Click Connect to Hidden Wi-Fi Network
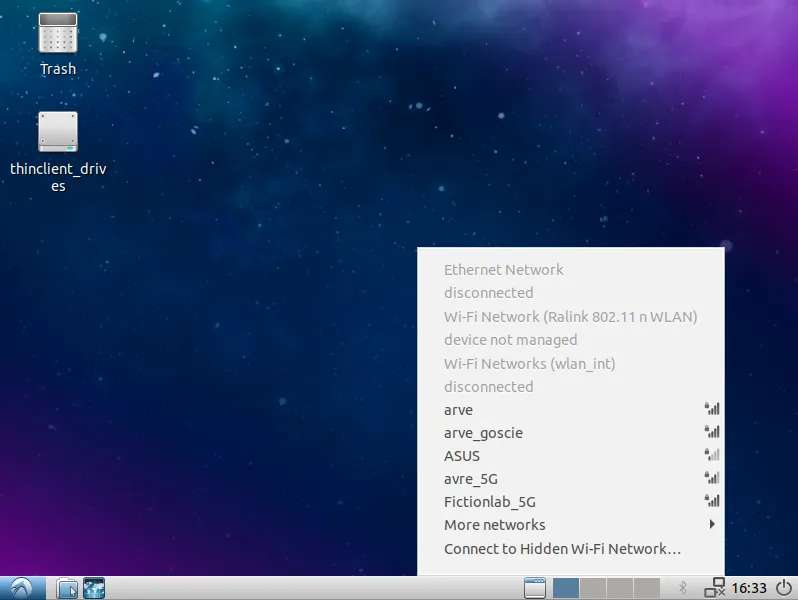This screenshot has width=798, height=600. pyautogui.click(x=562, y=549)
